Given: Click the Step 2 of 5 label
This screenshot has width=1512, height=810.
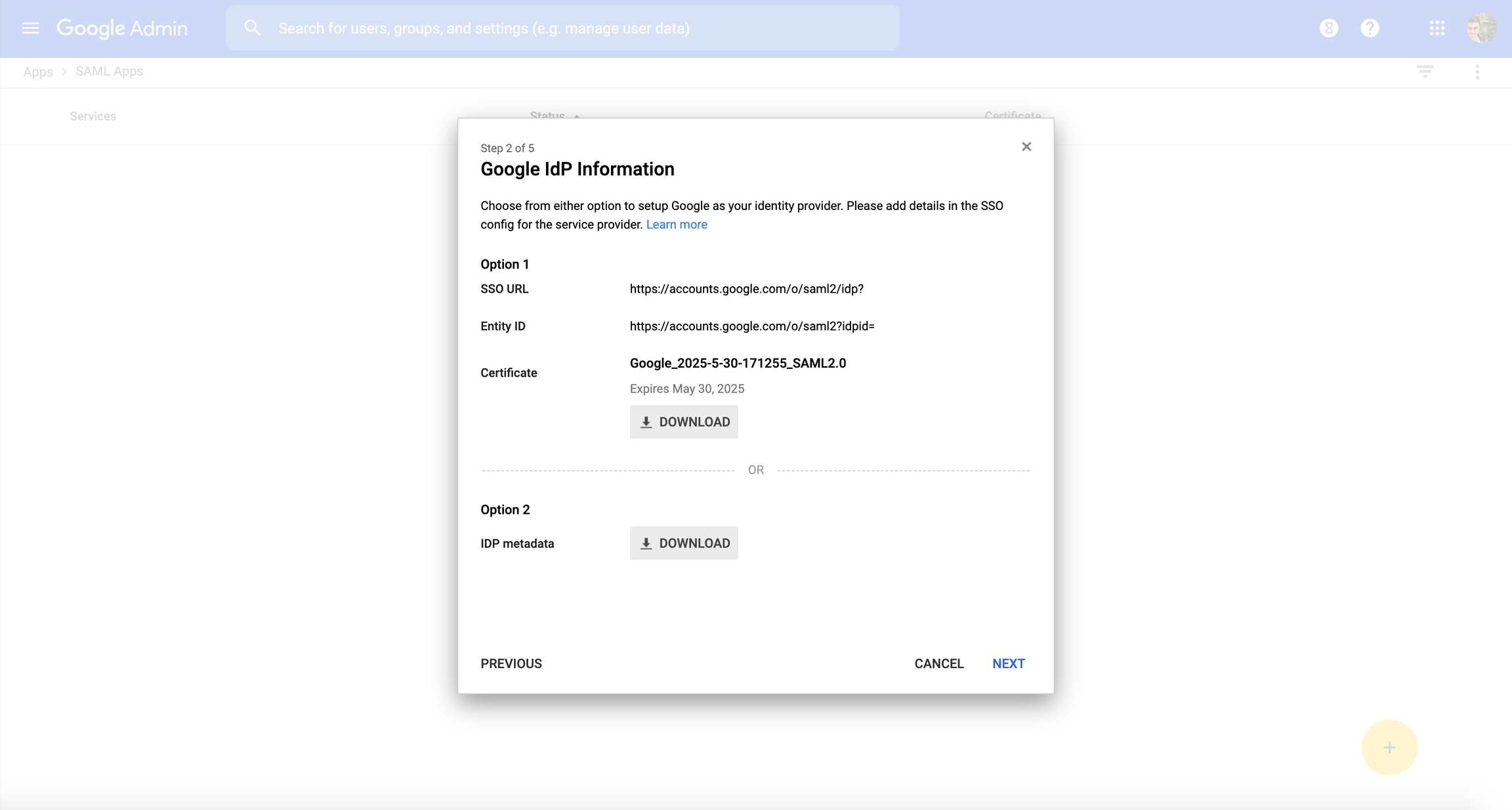Looking at the screenshot, I should tap(507, 148).
